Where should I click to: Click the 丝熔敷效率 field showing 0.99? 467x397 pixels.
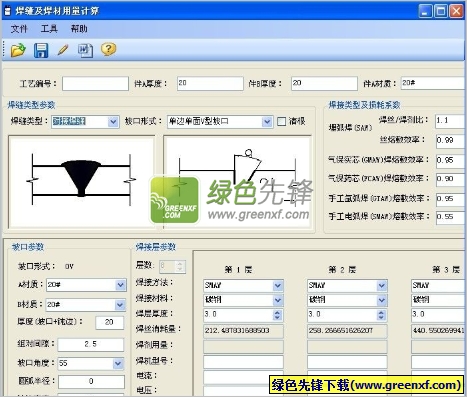pyautogui.click(x=450, y=141)
